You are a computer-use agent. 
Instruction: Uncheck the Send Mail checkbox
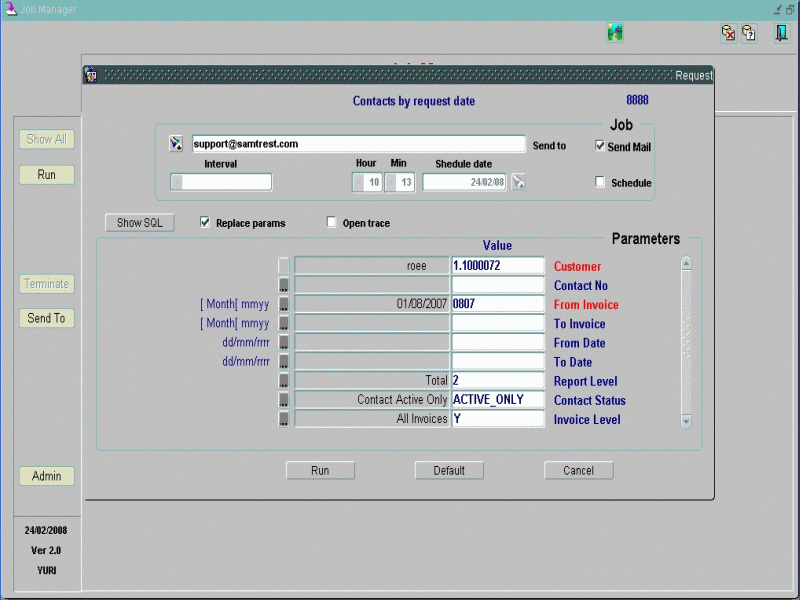click(x=600, y=146)
